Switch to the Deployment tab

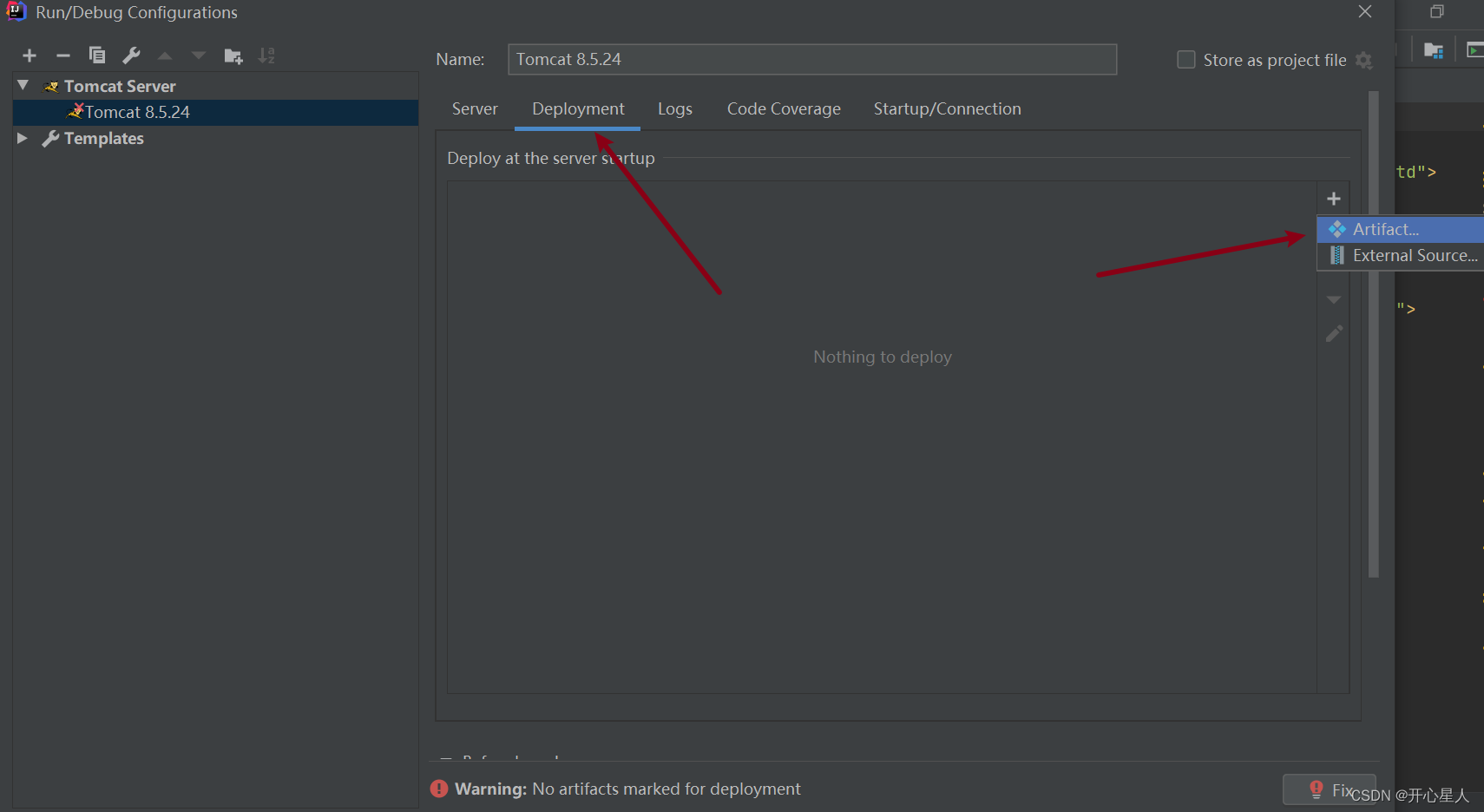click(578, 109)
